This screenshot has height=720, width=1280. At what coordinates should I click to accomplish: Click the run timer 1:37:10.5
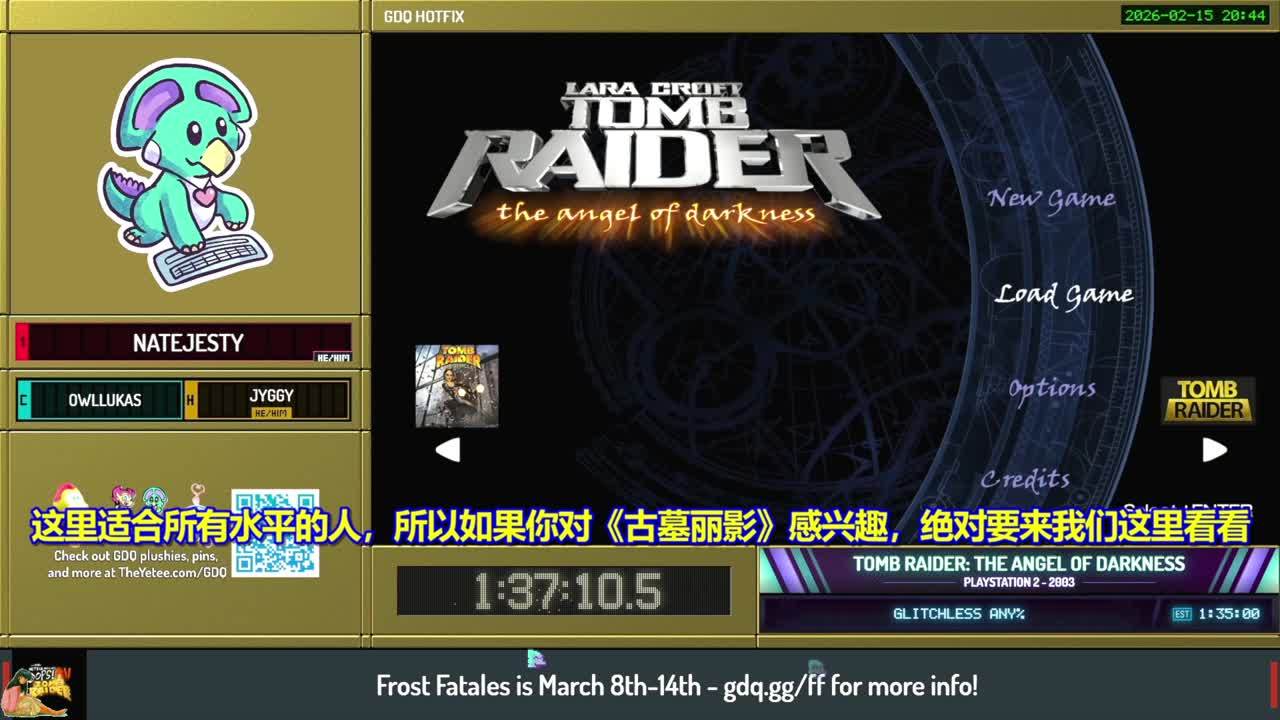[x=566, y=592]
